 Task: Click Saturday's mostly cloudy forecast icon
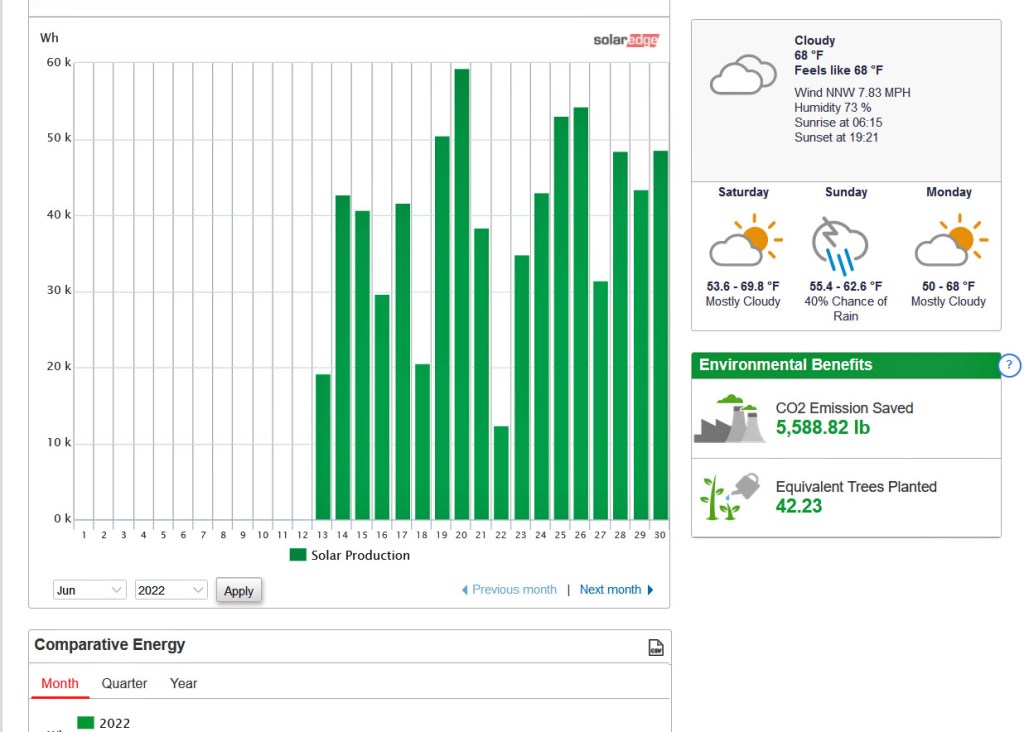744,242
